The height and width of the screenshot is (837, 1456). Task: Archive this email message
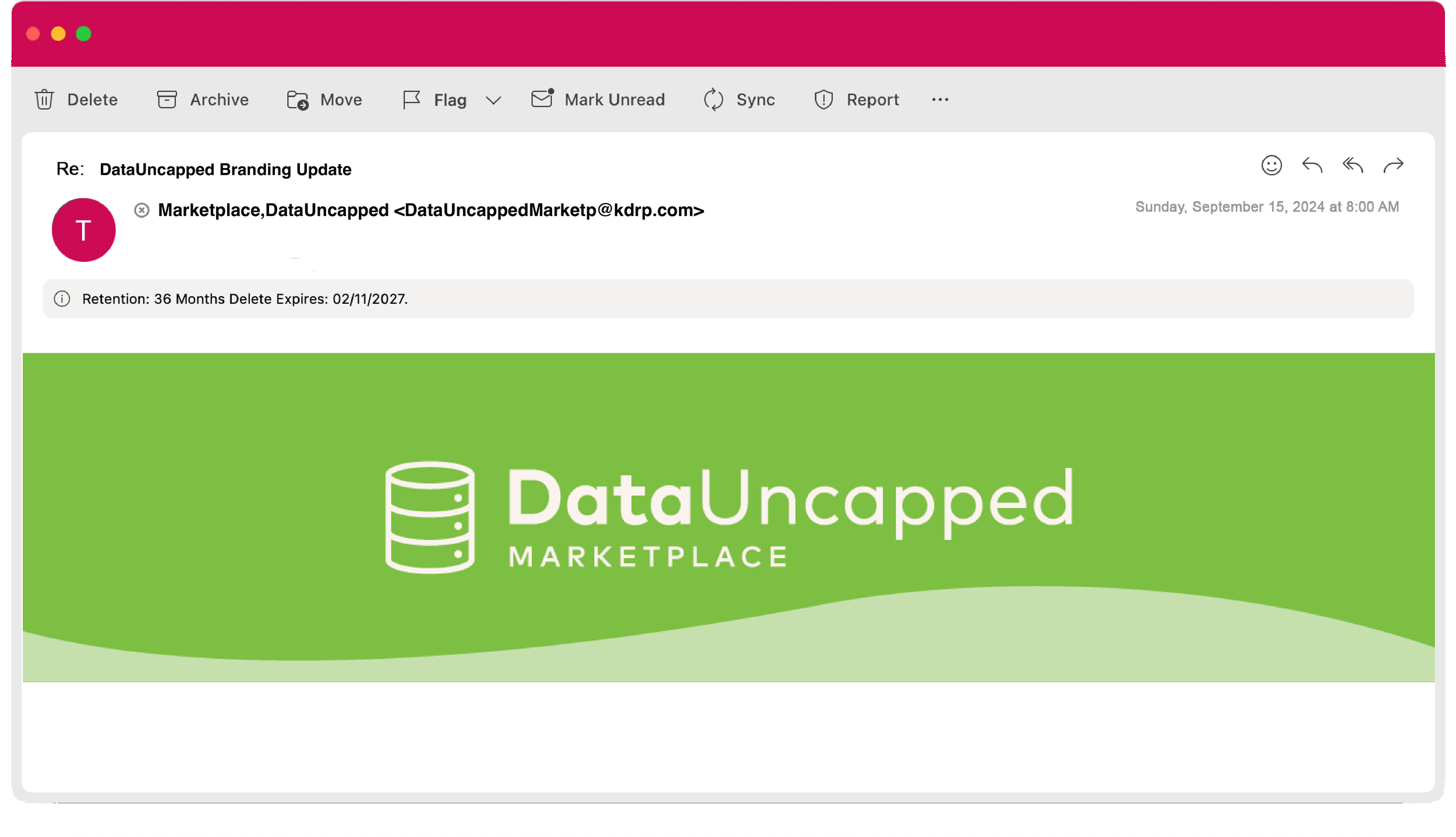tap(203, 100)
